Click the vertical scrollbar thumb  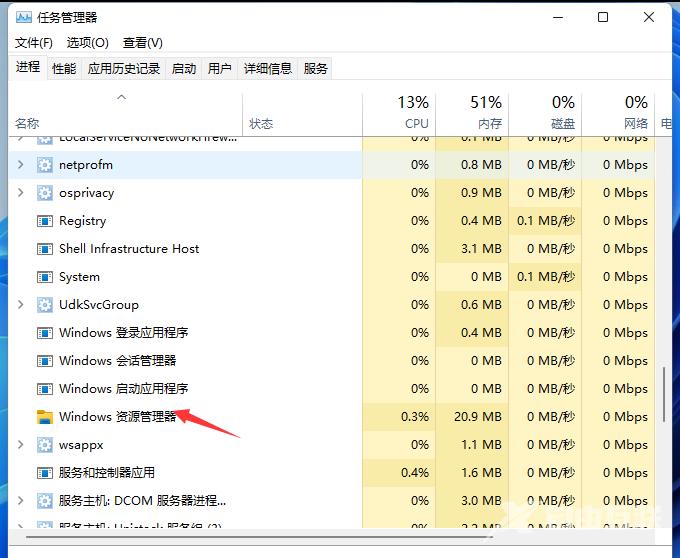(664, 395)
